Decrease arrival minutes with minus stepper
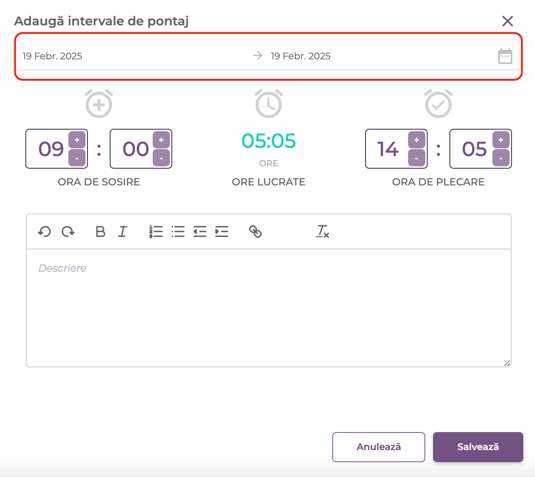This screenshot has height=477, width=535. [x=161, y=158]
